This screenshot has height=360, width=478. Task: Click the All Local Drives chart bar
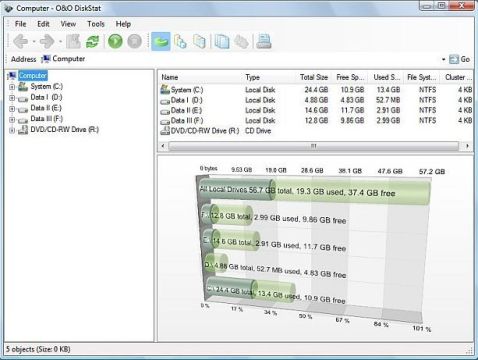(x=314, y=191)
